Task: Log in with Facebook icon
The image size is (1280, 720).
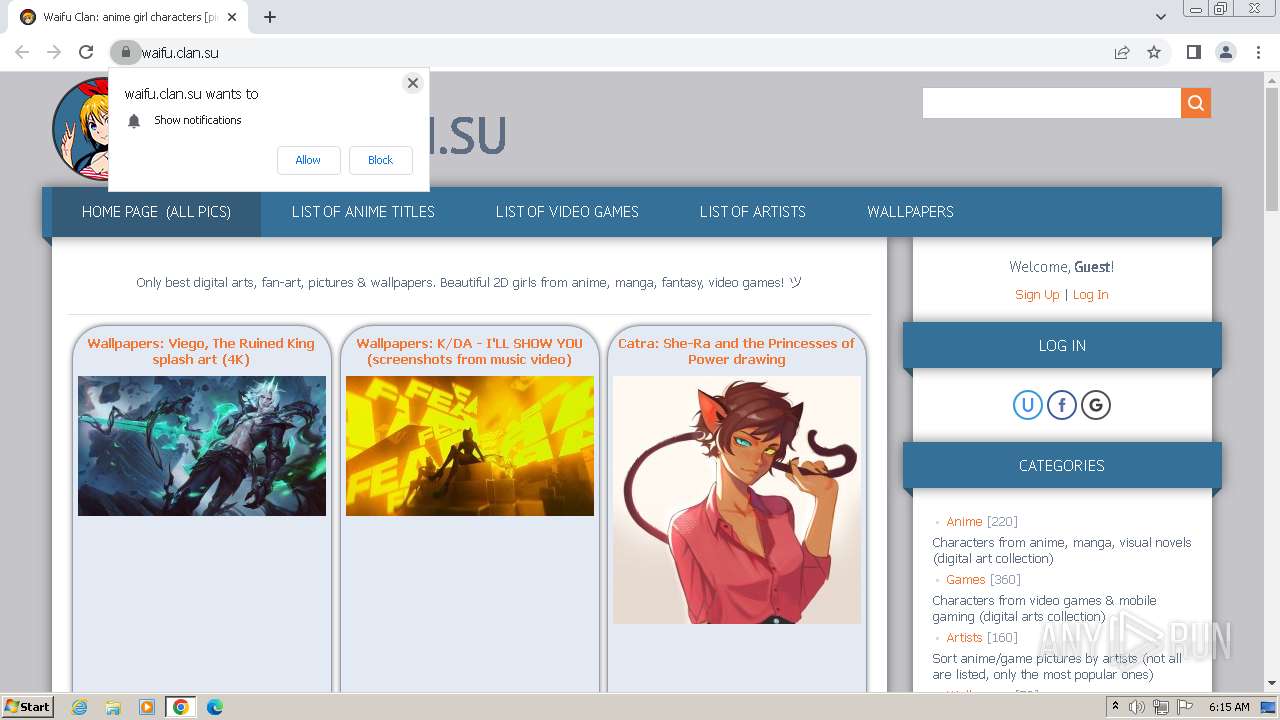Action: point(1062,405)
